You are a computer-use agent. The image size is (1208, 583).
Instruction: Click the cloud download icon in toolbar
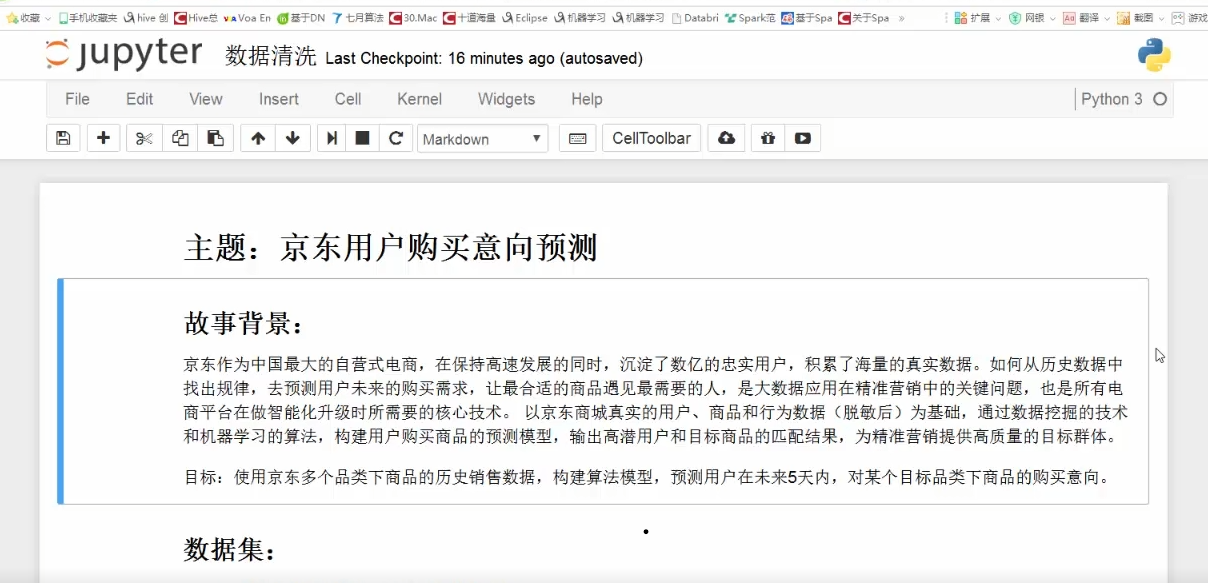click(x=727, y=139)
